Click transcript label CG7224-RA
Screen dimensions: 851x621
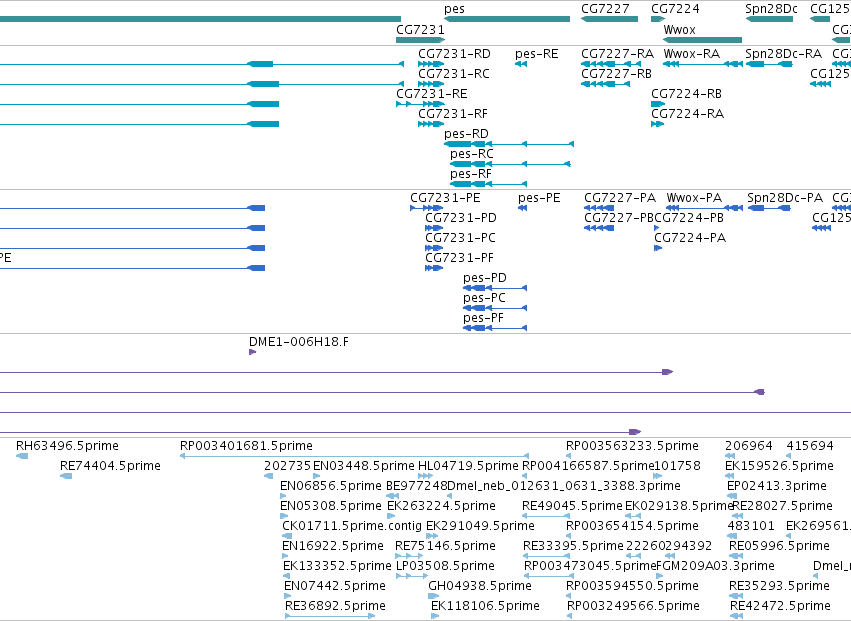(688, 114)
